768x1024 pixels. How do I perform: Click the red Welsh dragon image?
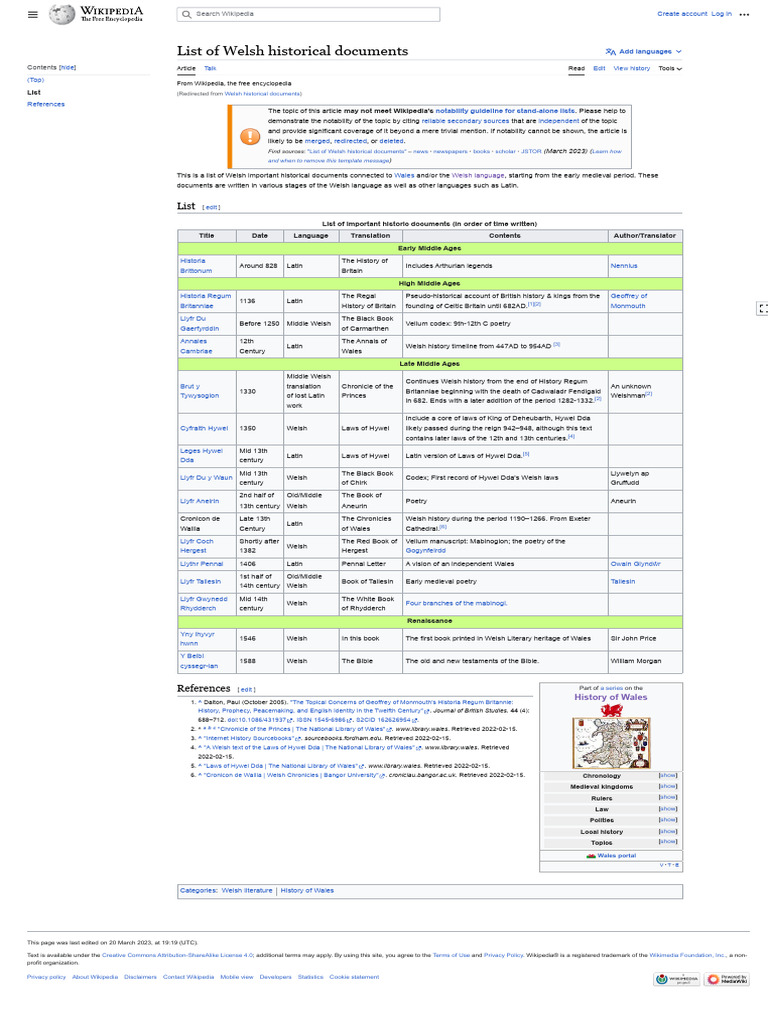tap(611, 711)
